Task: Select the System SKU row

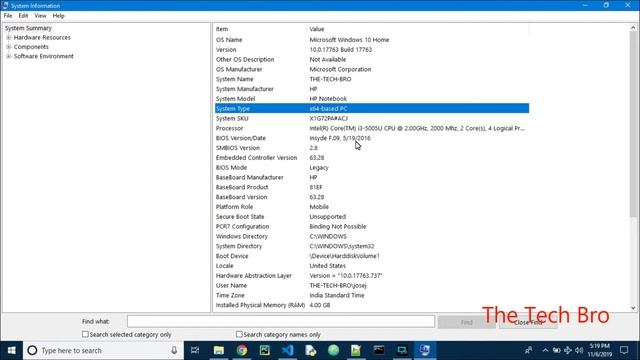Action: 372,118
